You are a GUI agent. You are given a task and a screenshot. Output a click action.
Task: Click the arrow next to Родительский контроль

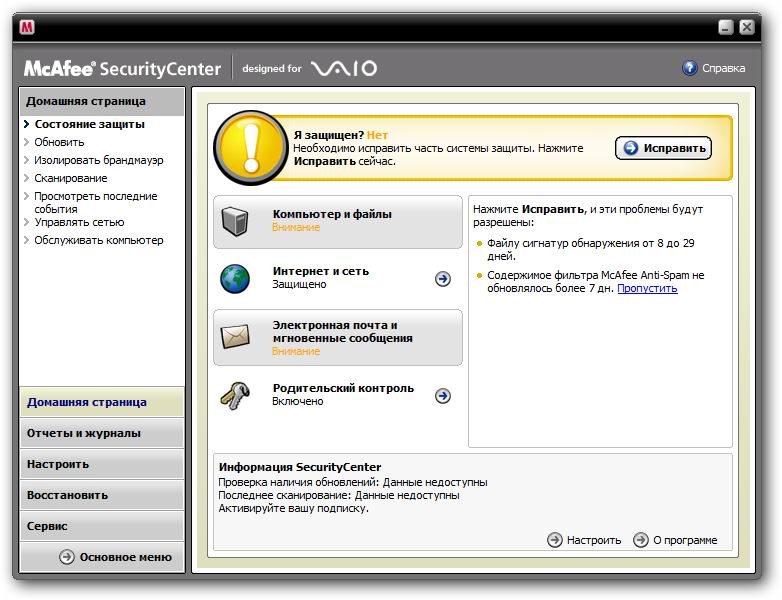443,396
